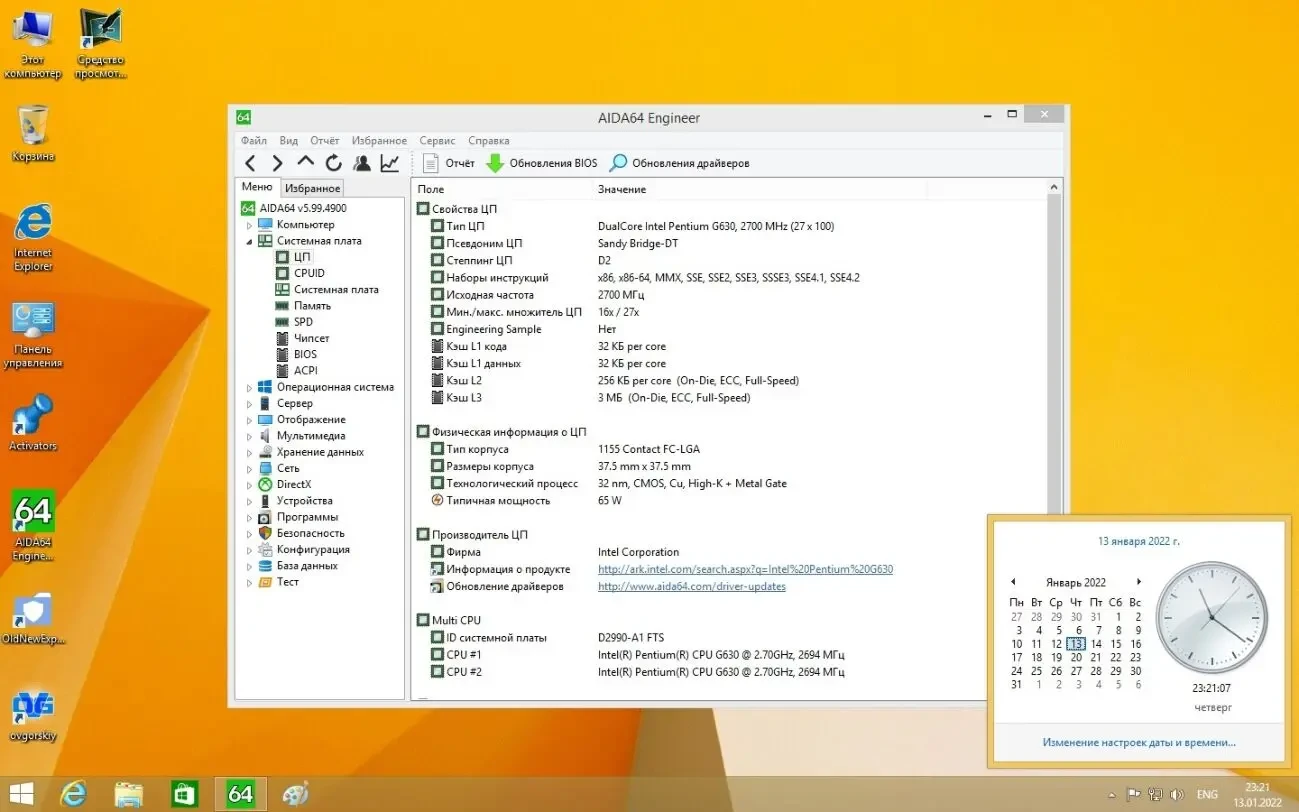This screenshot has height=812, width=1299.
Task: Select January 13 on the calendar
Action: [1075, 643]
